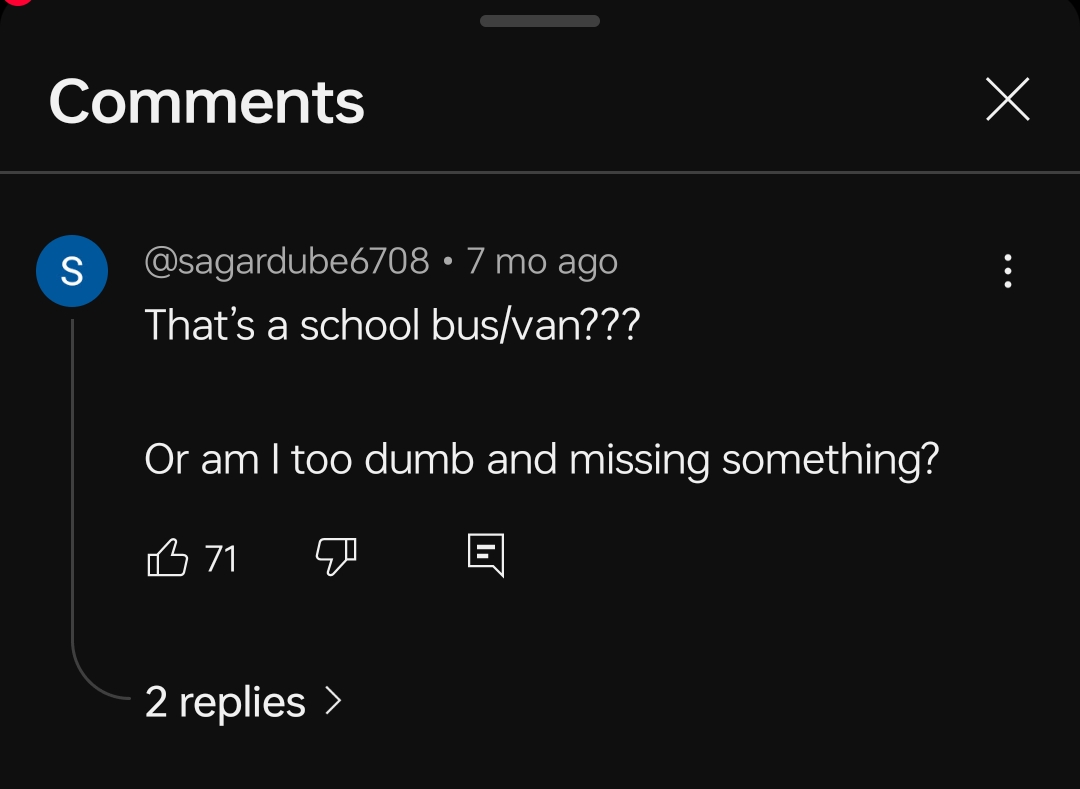Screen dimensions: 1080x789
Task: Tap the divider under the Comments header
Action: (540, 172)
